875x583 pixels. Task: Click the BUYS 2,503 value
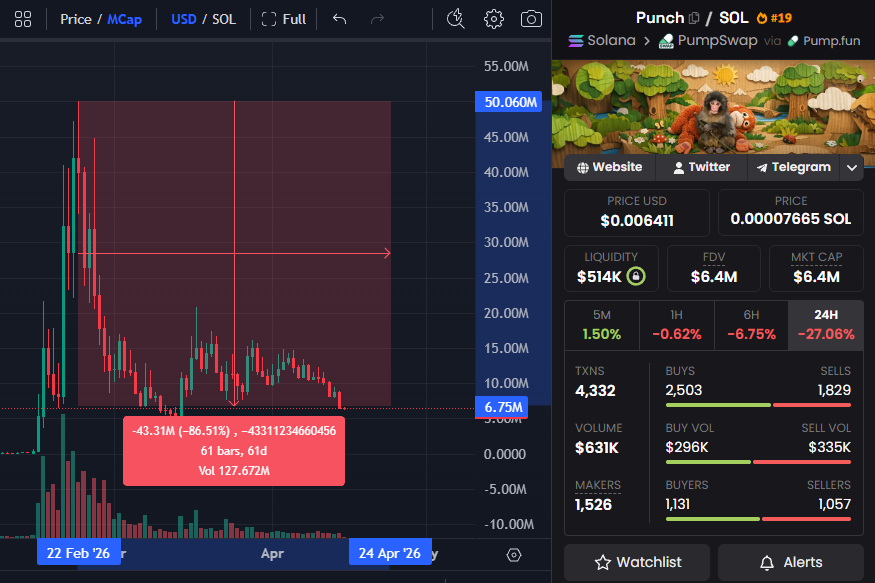[x=684, y=390]
